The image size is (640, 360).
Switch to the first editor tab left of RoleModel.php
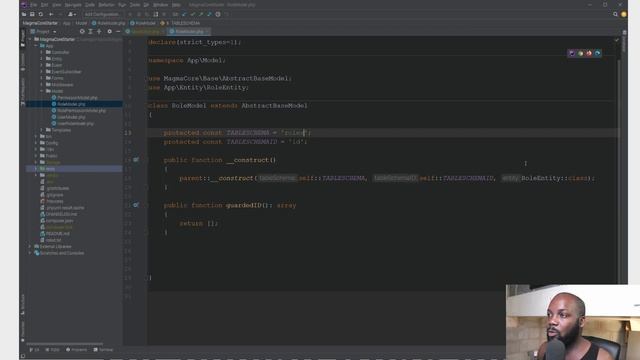pos(145,31)
